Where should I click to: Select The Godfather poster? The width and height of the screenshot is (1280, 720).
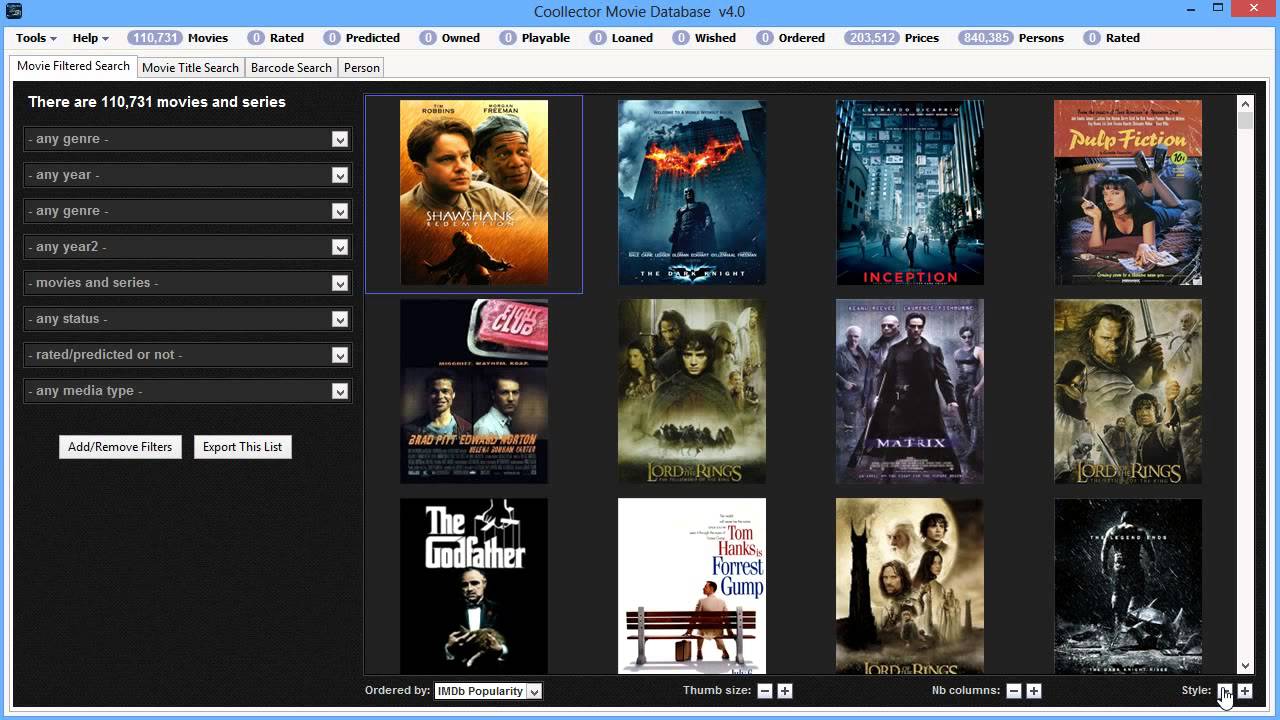[474, 586]
